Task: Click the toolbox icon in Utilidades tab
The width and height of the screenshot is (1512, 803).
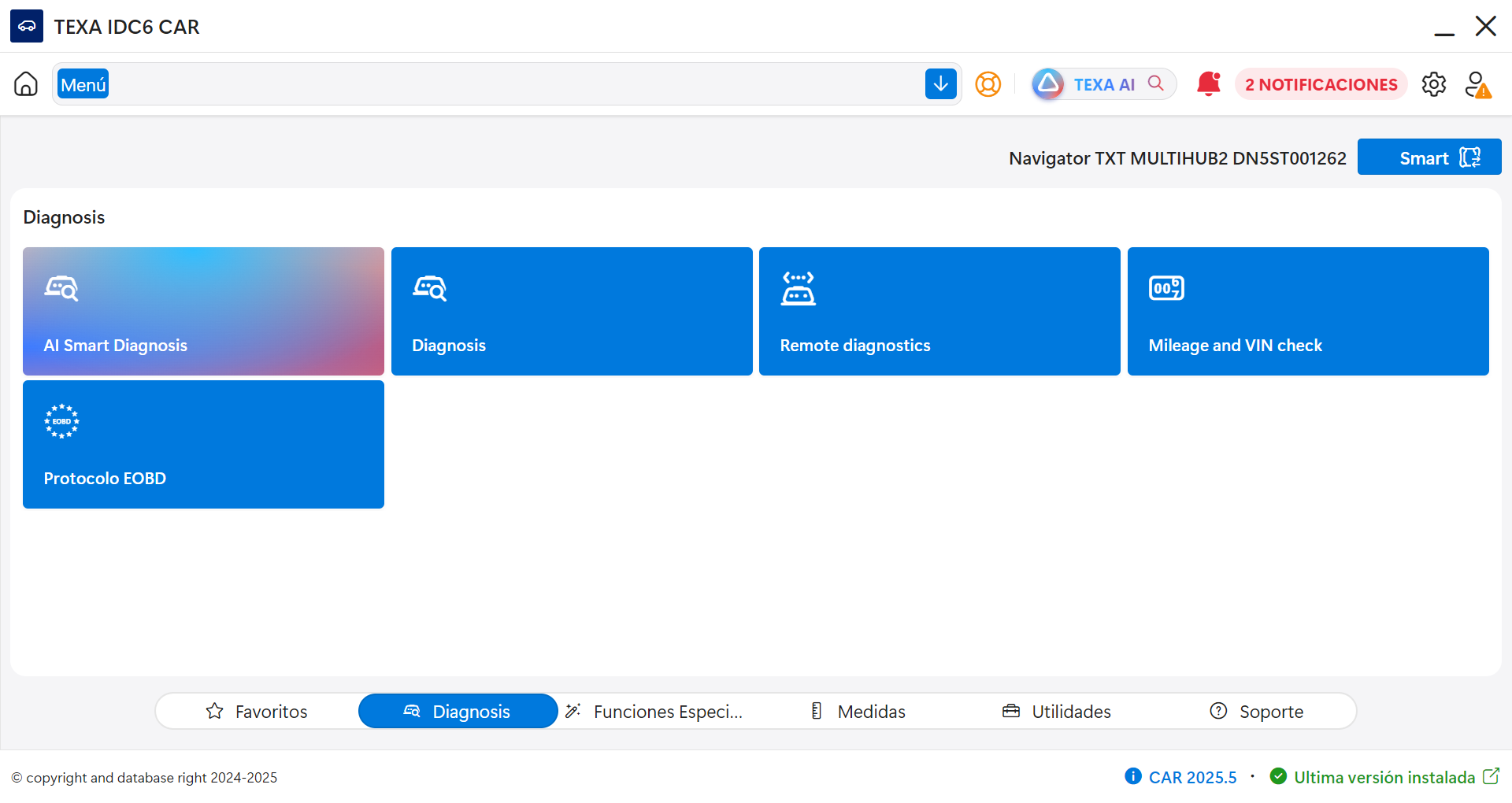Action: [x=1011, y=711]
